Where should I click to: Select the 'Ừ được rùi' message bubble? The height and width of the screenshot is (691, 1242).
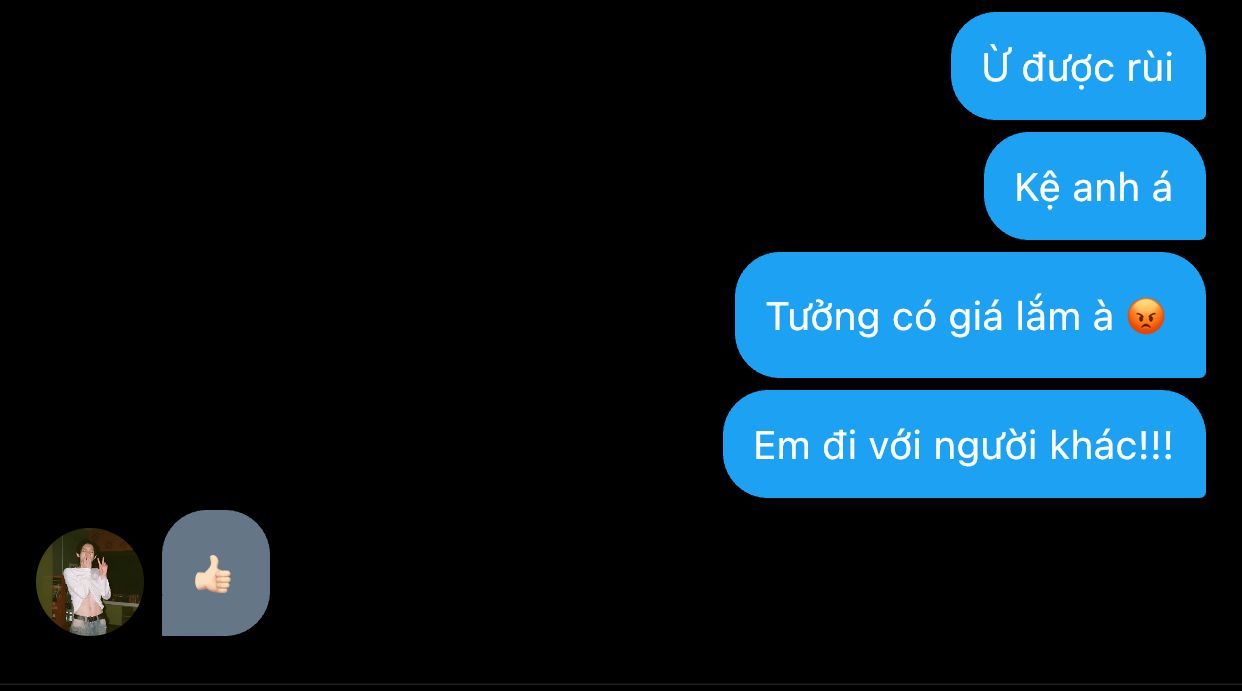pos(1078,66)
